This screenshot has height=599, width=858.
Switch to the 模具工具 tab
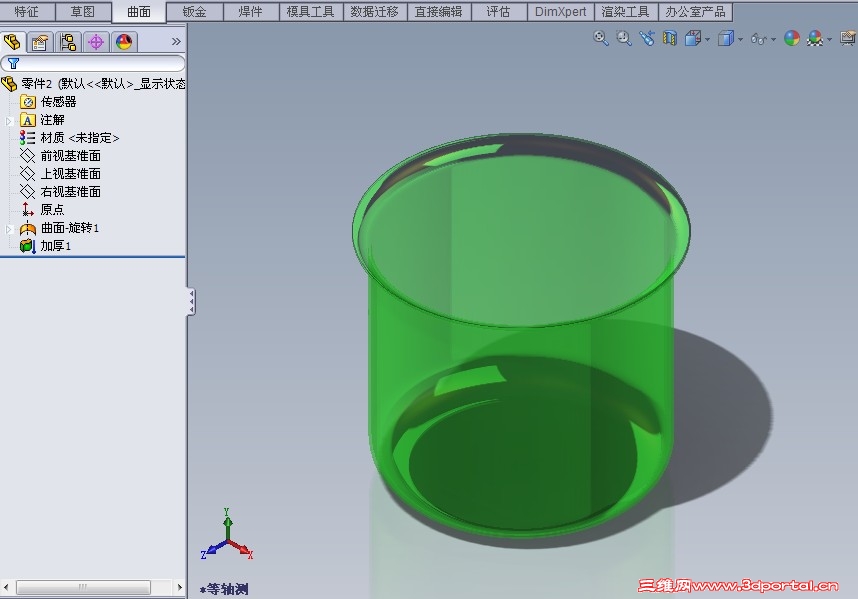coord(311,11)
